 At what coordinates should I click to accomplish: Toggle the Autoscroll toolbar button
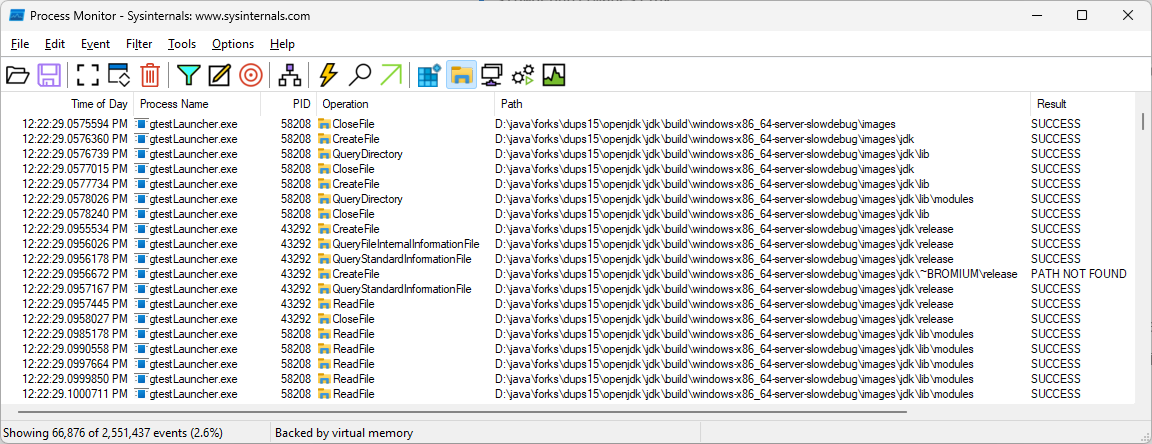tap(119, 75)
